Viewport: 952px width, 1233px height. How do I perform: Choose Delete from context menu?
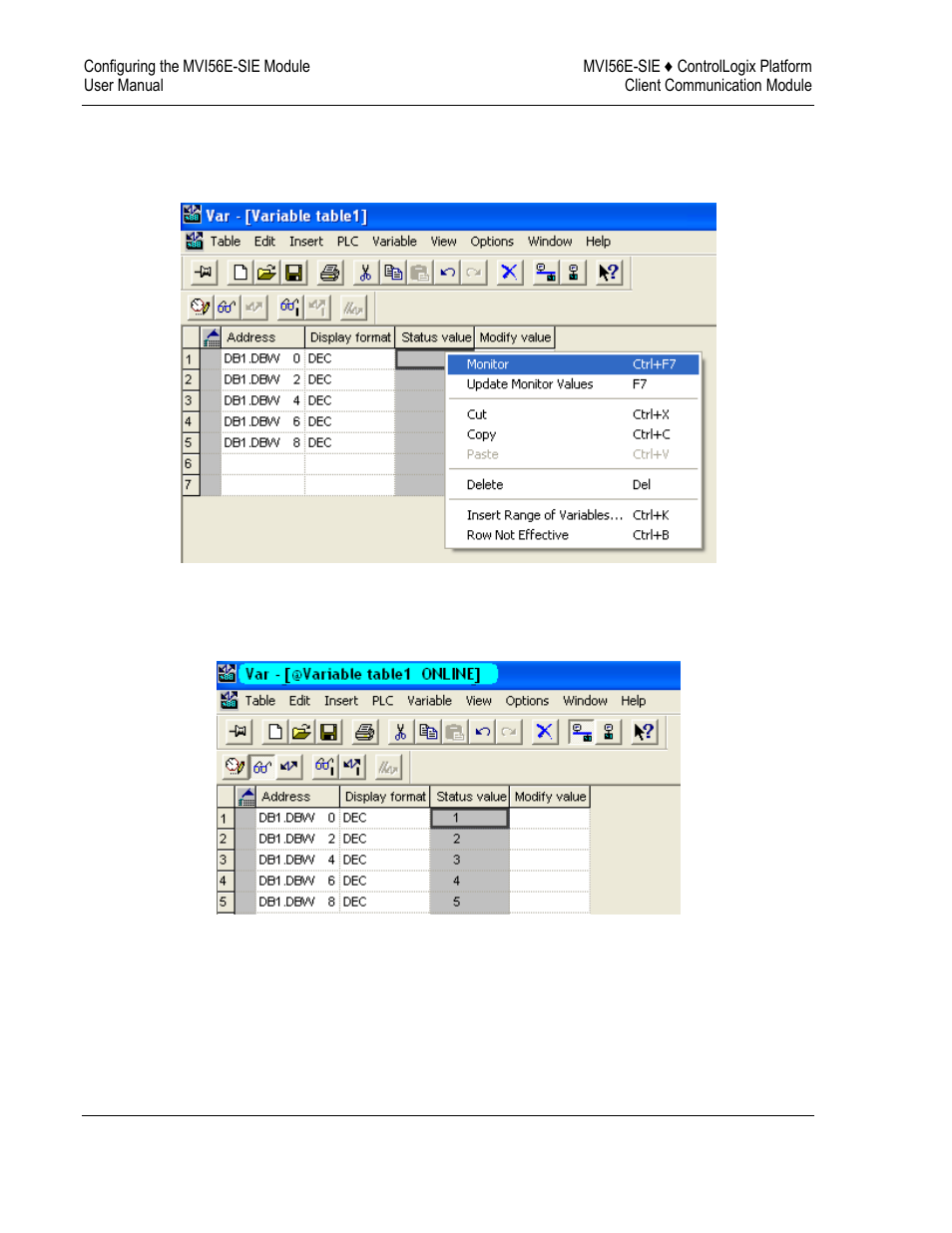coord(573,485)
